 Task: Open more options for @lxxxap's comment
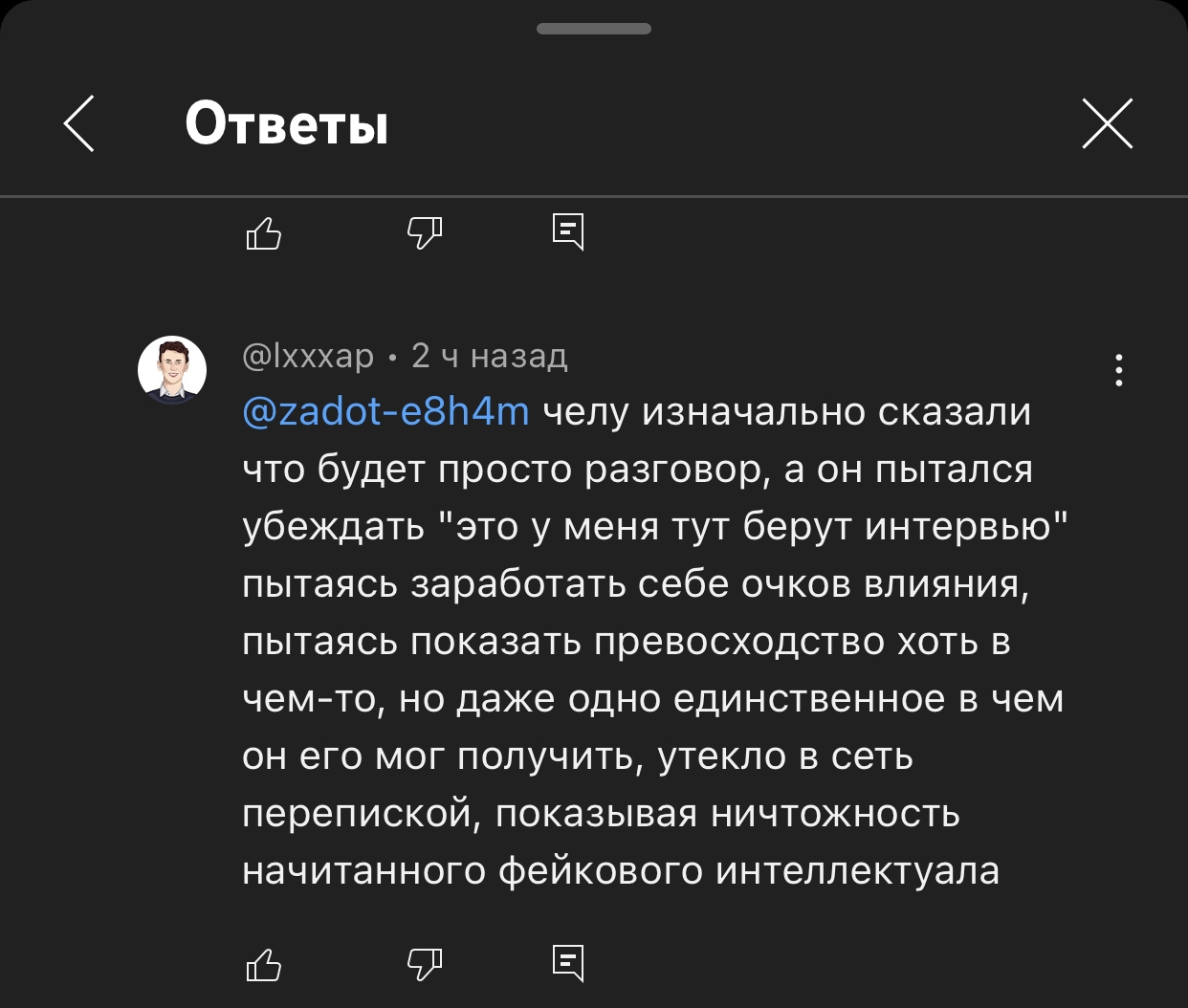(1118, 370)
